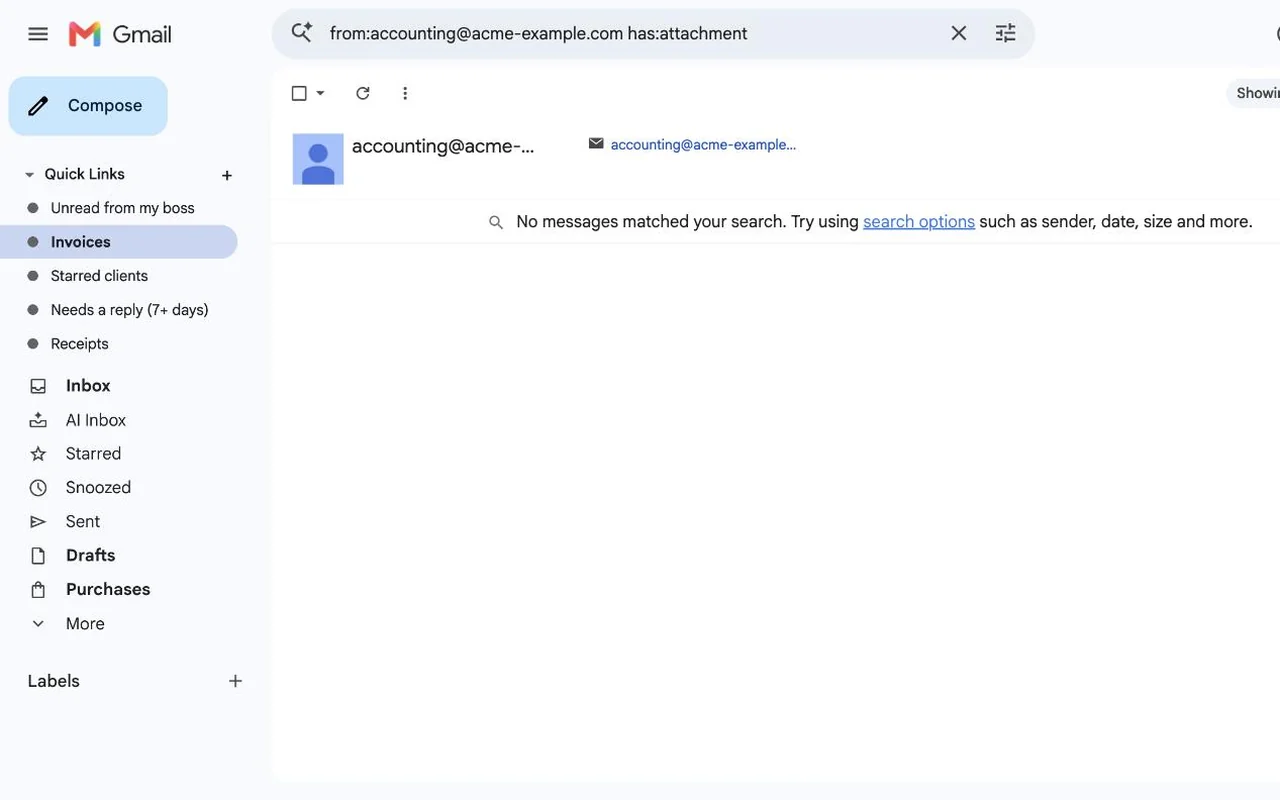Image resolution: width=1280 pixels, height=800 pixels.
Task: Select the Invoices quick link
Action: (x=119, y=242)
